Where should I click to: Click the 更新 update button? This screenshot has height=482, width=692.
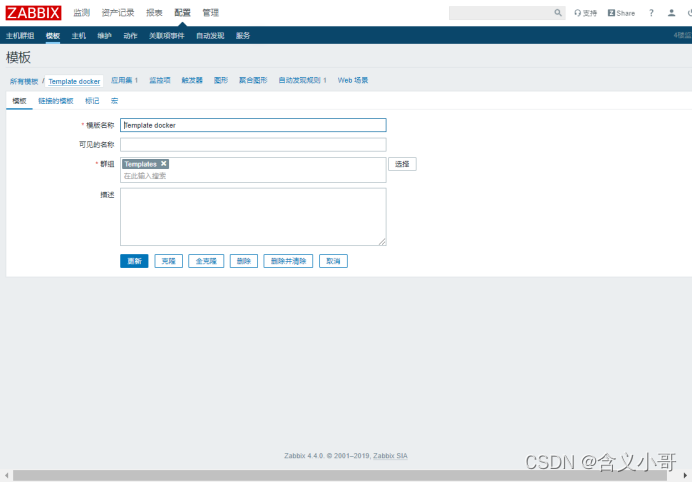click(x=134, y=261)
